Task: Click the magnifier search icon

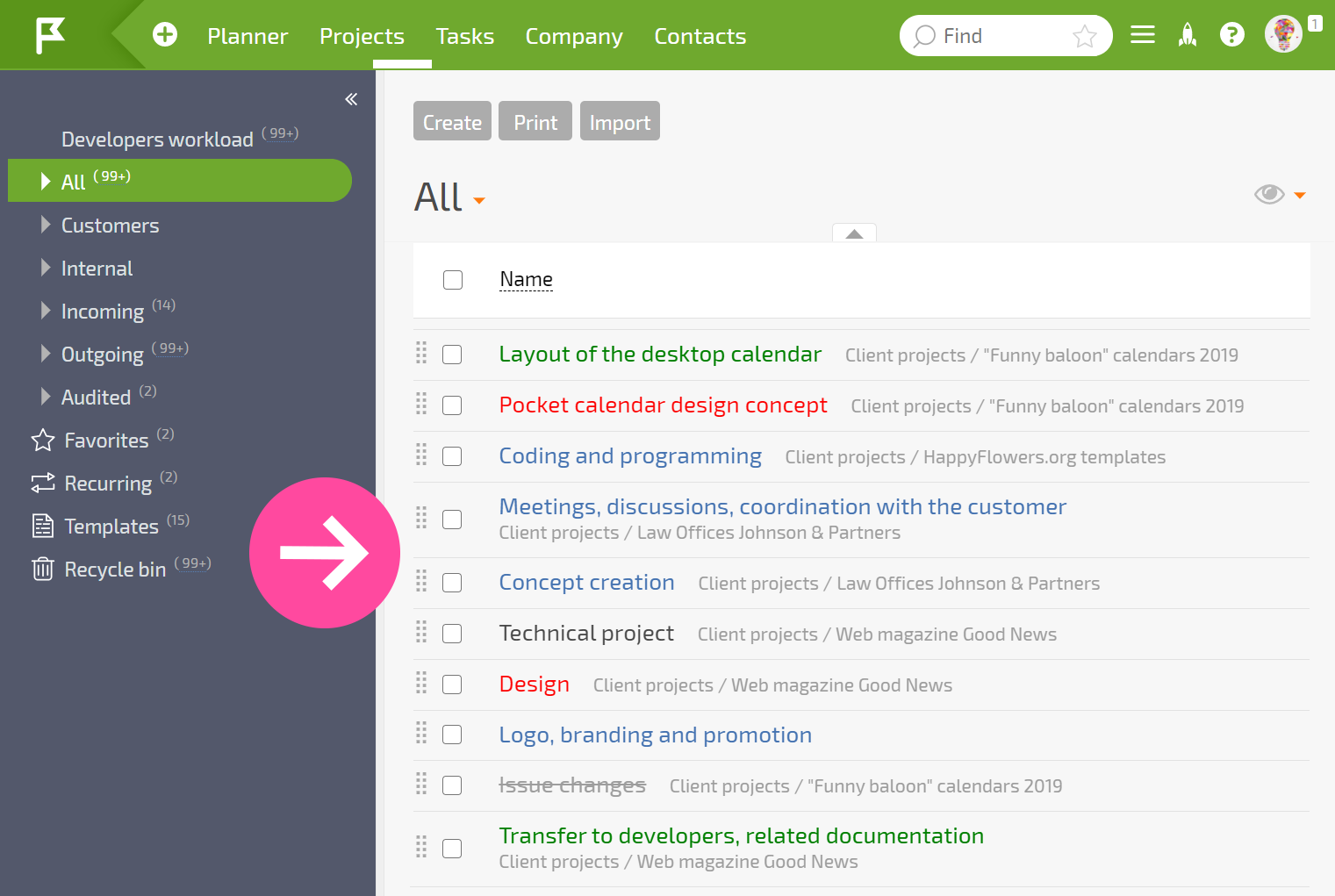Action: 924,36
